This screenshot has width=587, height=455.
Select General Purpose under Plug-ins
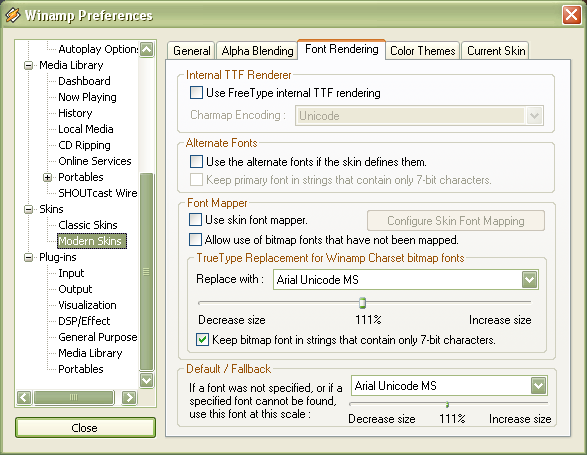[x=98, y=337]
